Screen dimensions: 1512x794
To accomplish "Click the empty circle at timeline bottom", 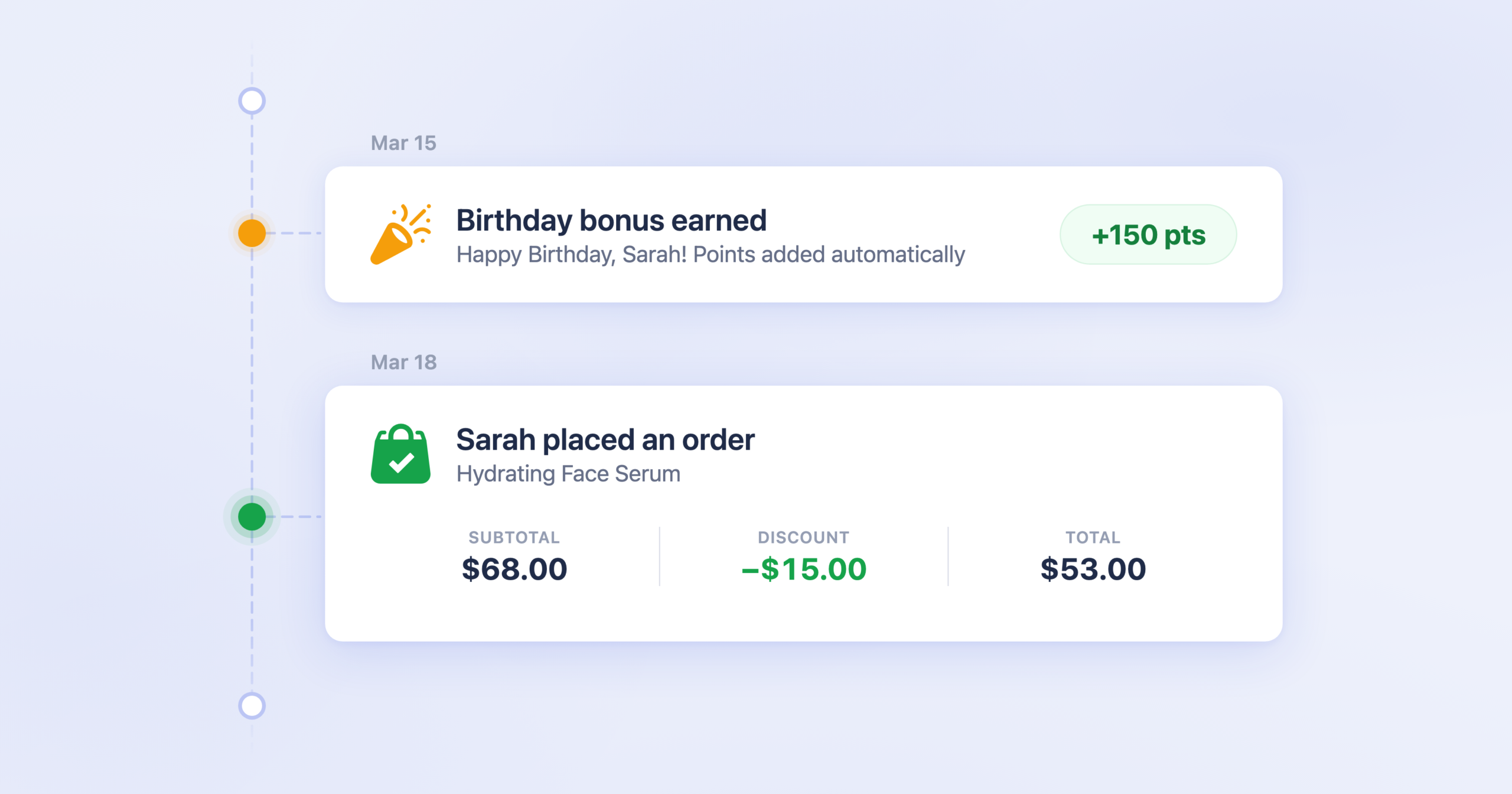I will coord(252,705).
